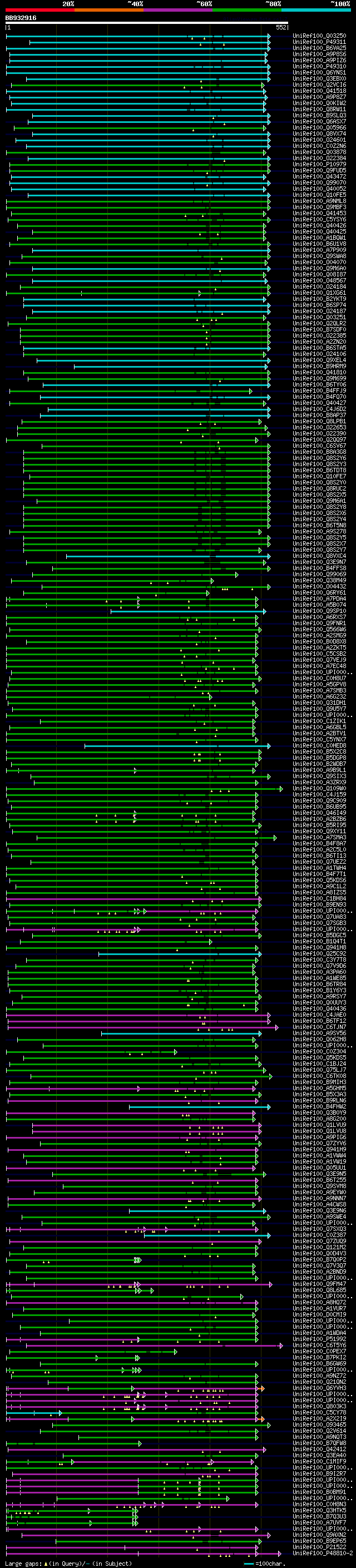Select the UniRef100_P48810-2 label
Viewport: 356px width, 1568px height.
coord(323,1553)
